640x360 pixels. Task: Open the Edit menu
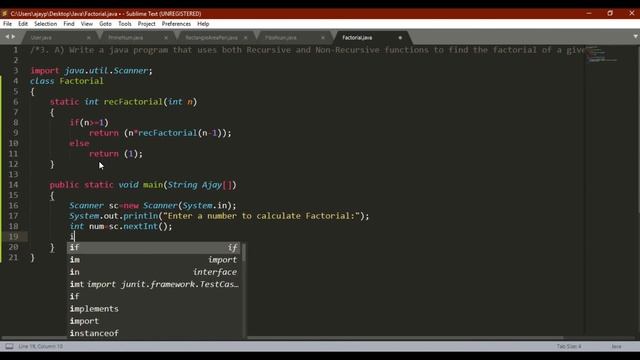pyautogui.click(x=23, y=24)
